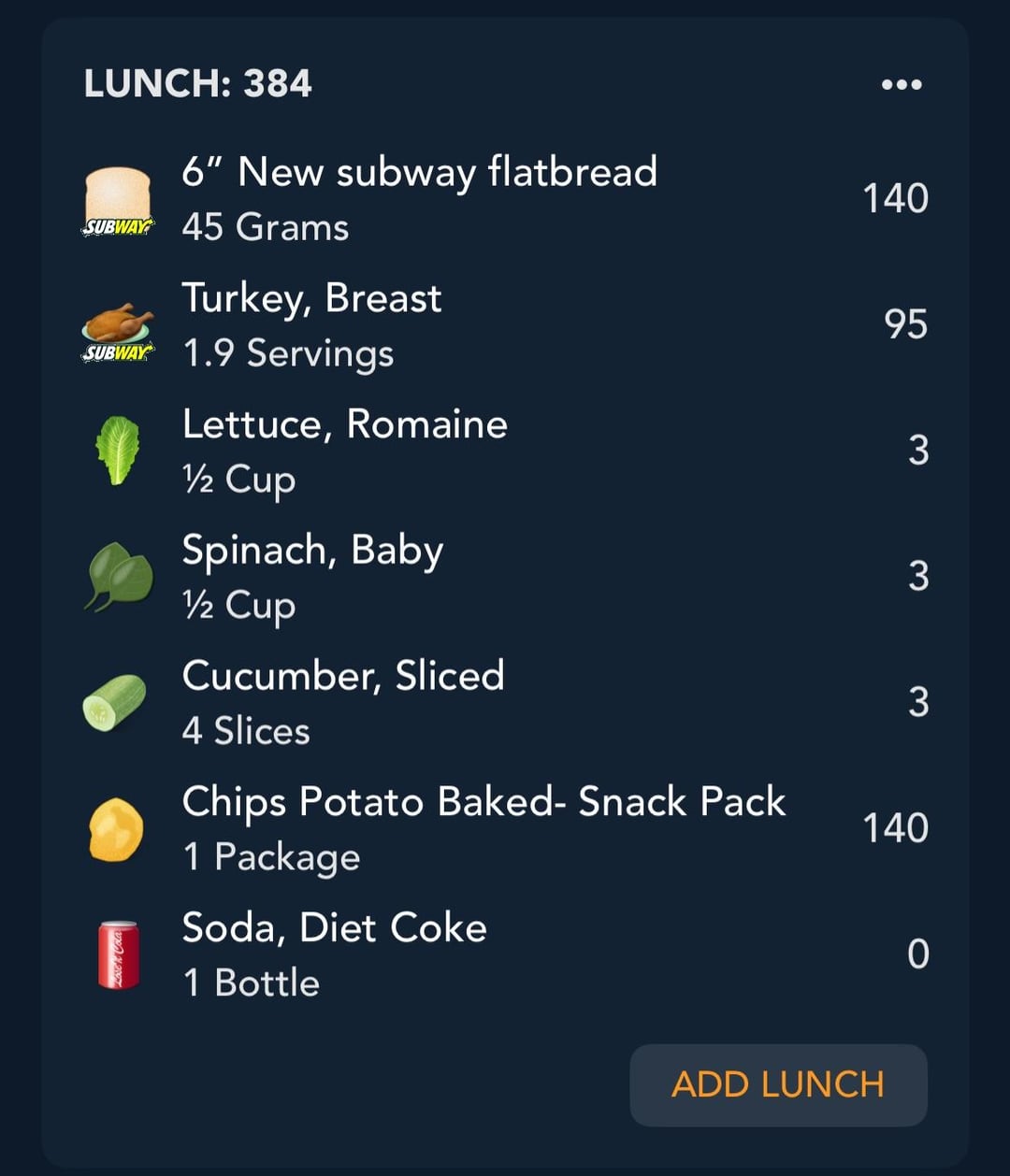The height and width of the screenshot is (1176, 1010).
Task: Tap the baked potato chip icon
Action: tap(116, 829)
